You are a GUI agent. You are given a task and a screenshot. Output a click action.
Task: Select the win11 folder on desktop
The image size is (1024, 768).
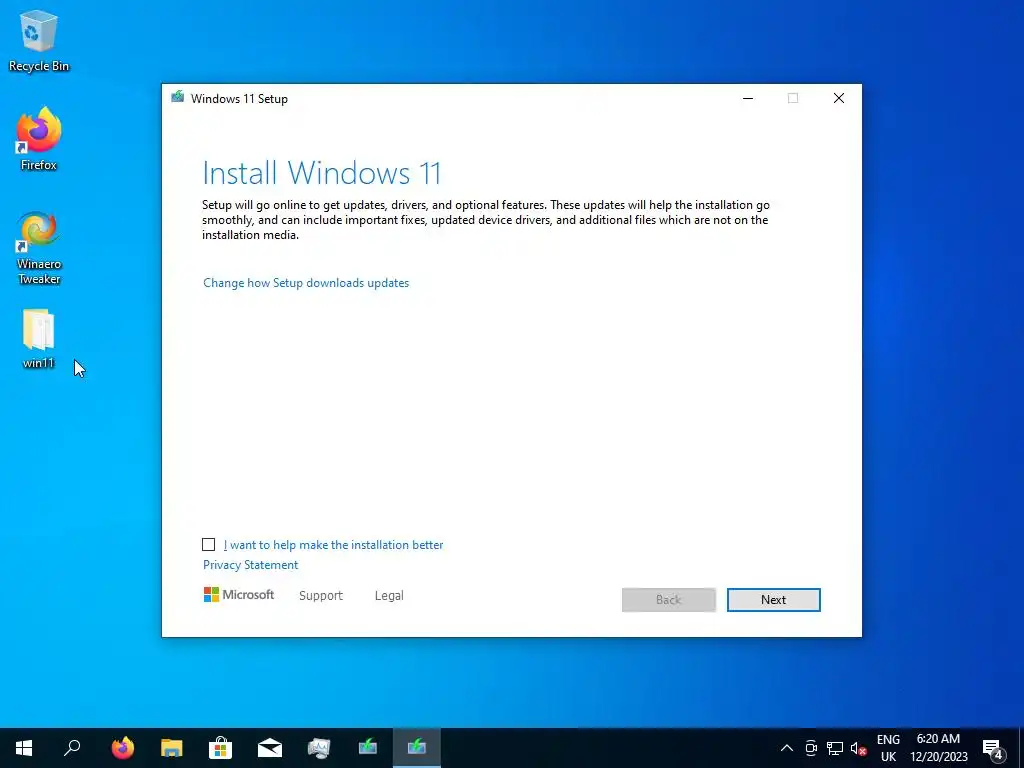click(x=39, y=340)
